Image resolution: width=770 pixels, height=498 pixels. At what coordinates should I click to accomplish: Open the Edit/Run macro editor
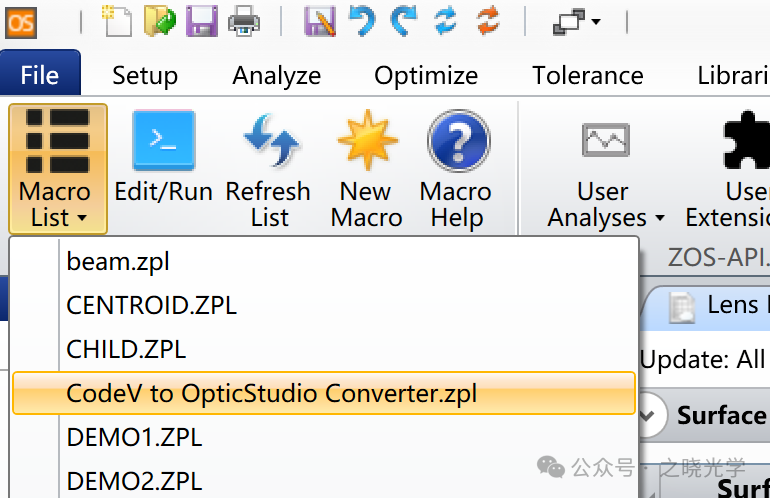pyautogui.click(x=164, y=168)
